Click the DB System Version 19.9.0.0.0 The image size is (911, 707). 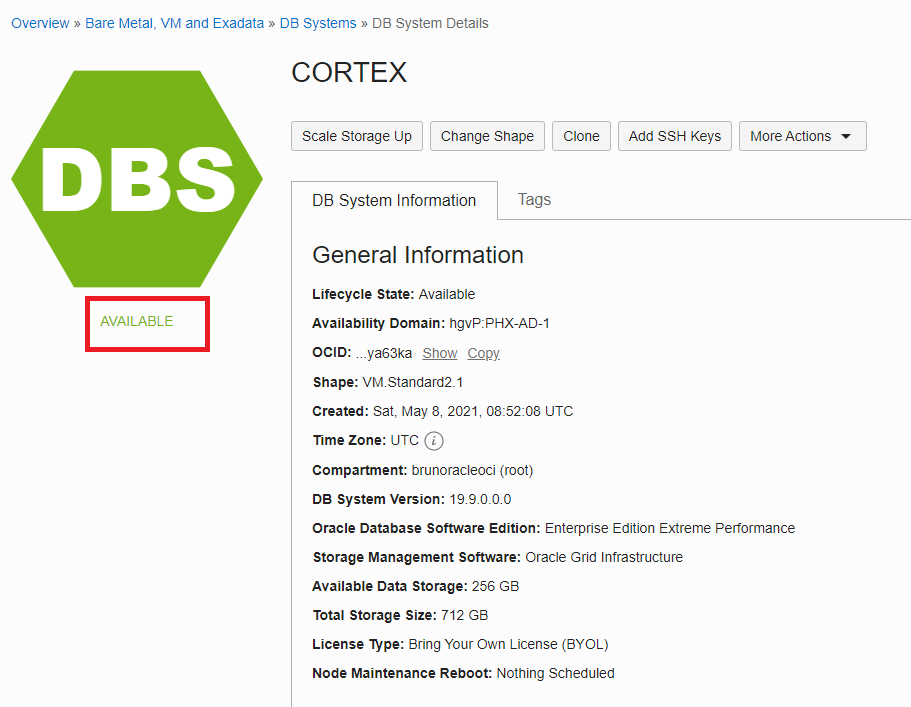coord(480,499)
